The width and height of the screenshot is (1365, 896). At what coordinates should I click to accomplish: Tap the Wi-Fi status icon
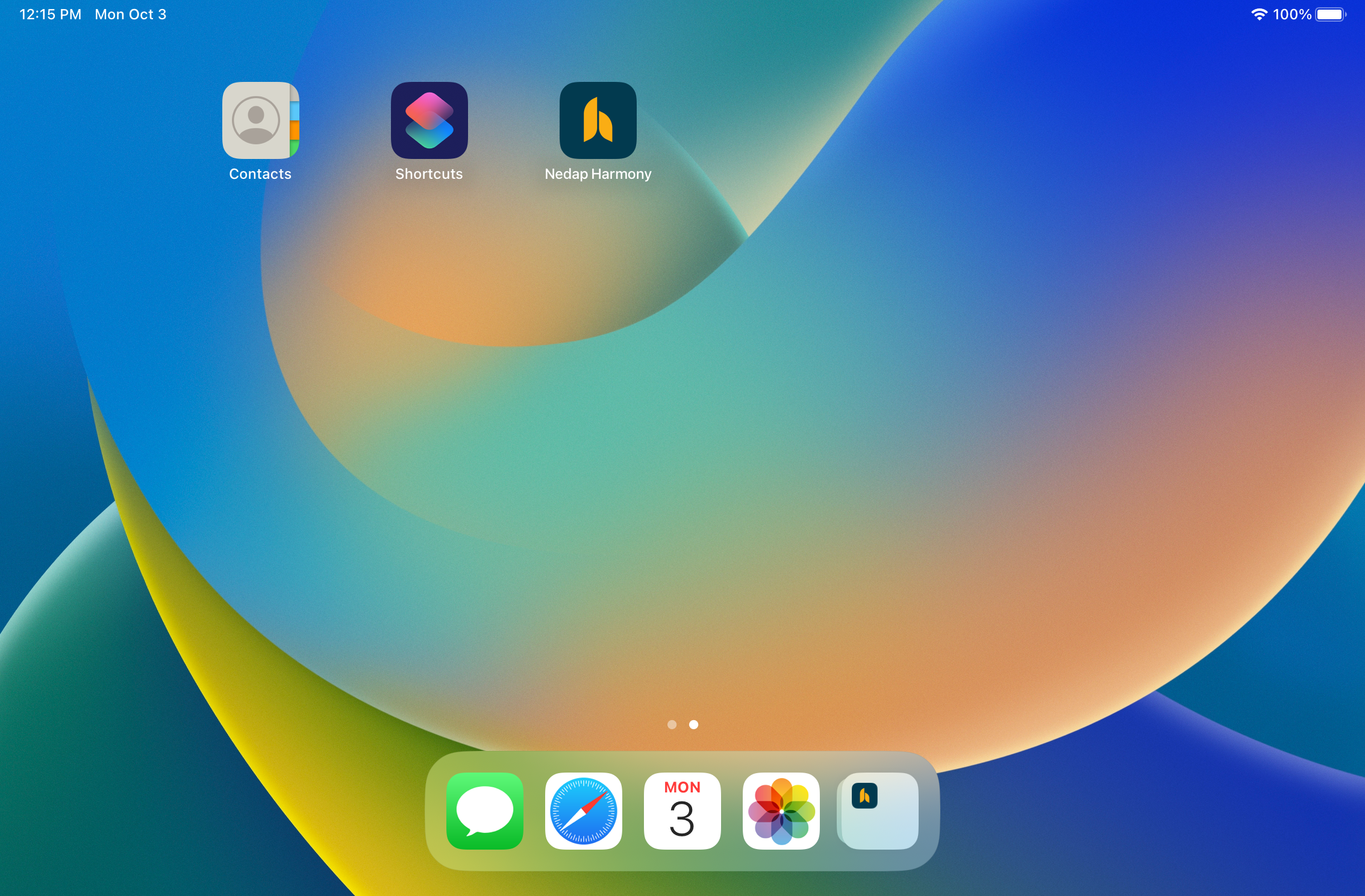point(1259,14)
